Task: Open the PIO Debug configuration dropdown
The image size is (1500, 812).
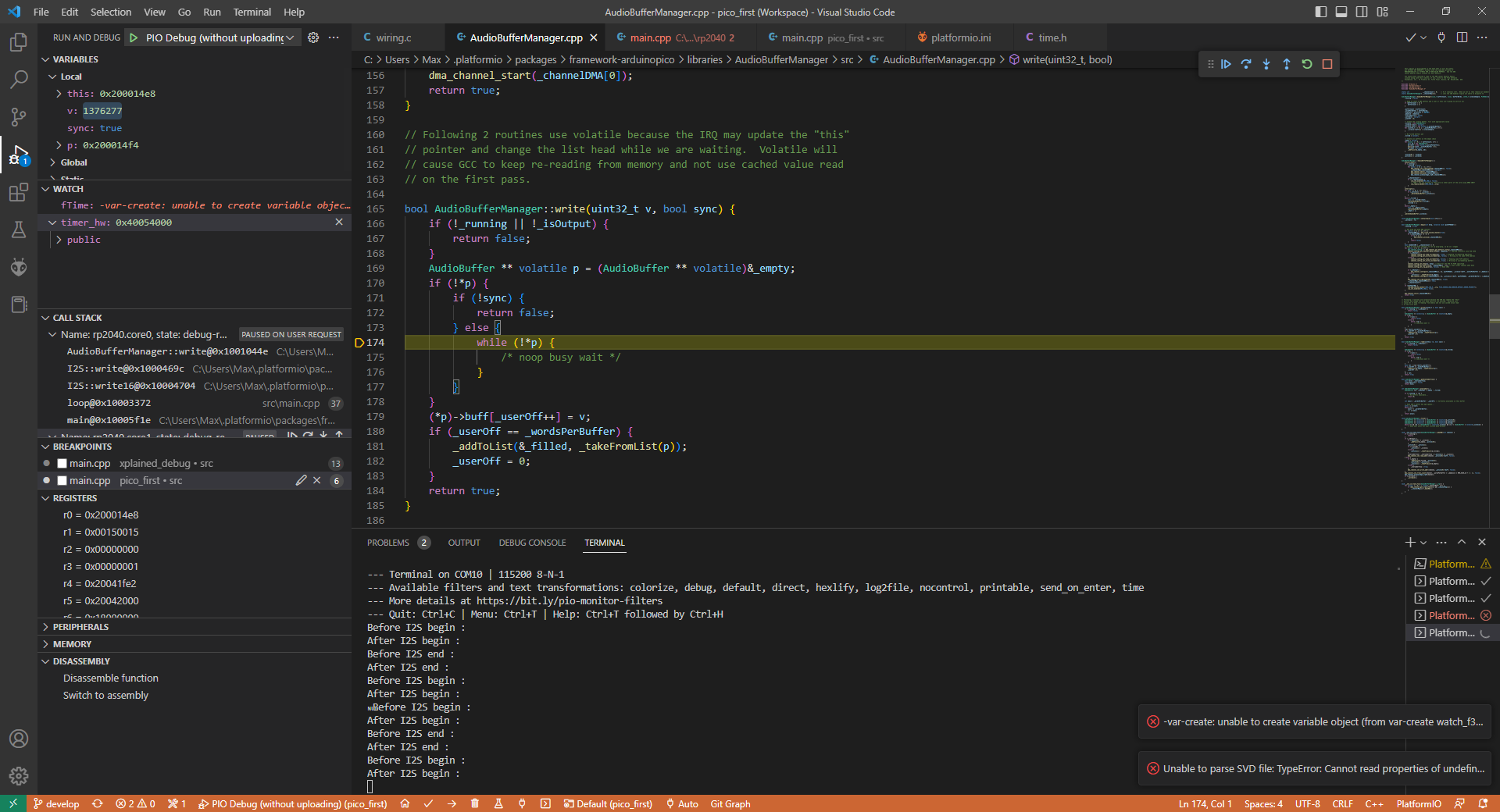Action: click(x=289, y=37)
